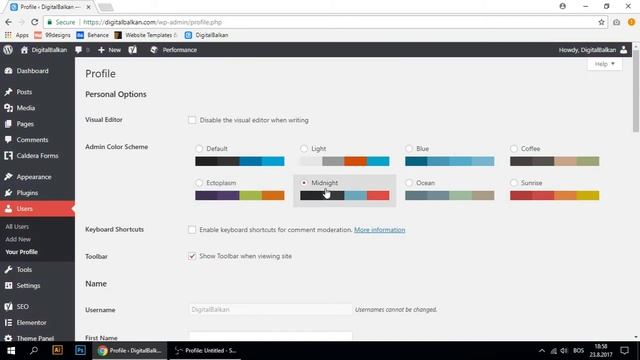This screenshot has height=360, width=640.
Task: Click the Appearance brush icon
Action: click(8, 177)
